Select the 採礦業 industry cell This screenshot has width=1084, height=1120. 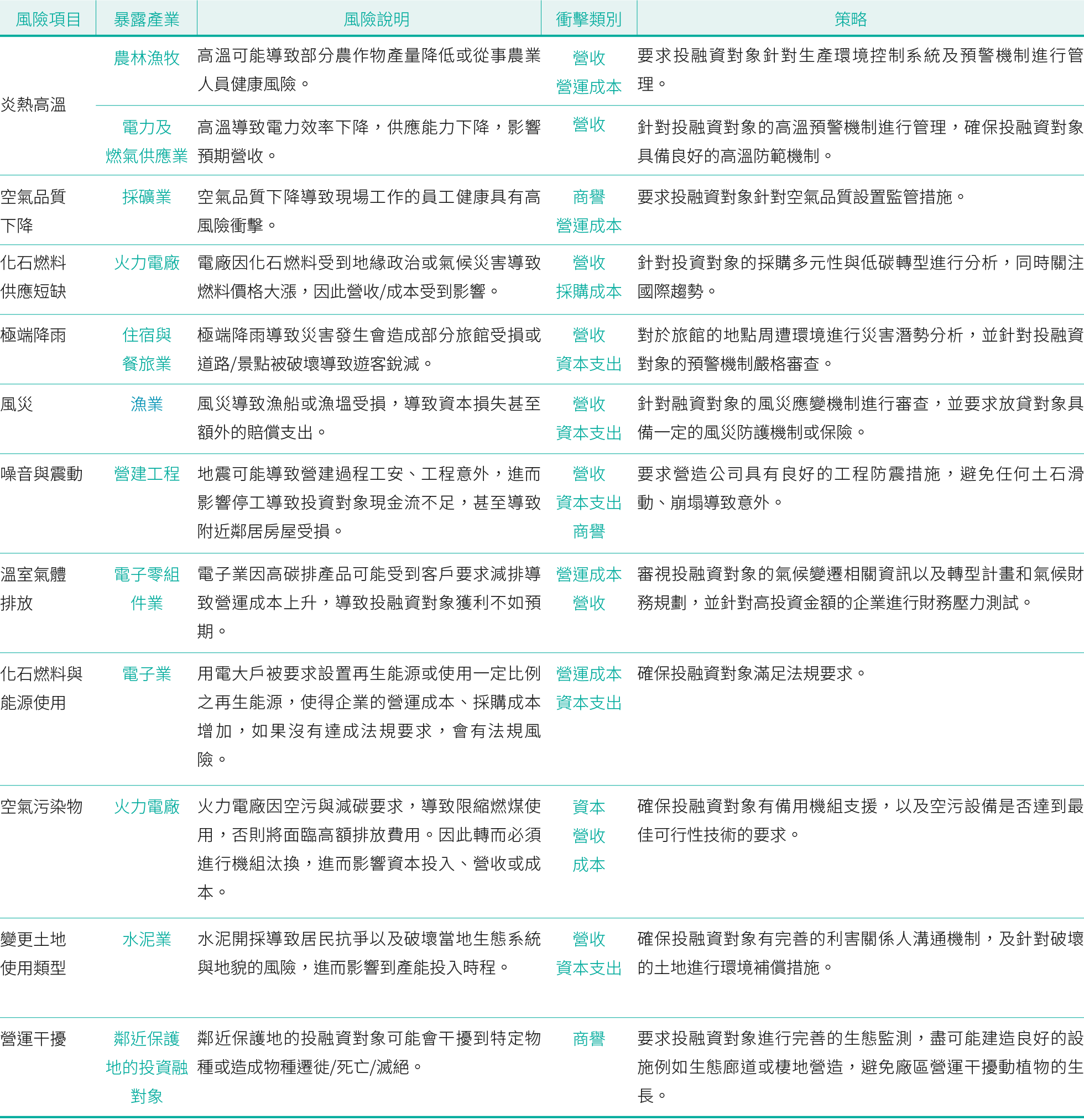pyautogui.click(x=147, y=197)
